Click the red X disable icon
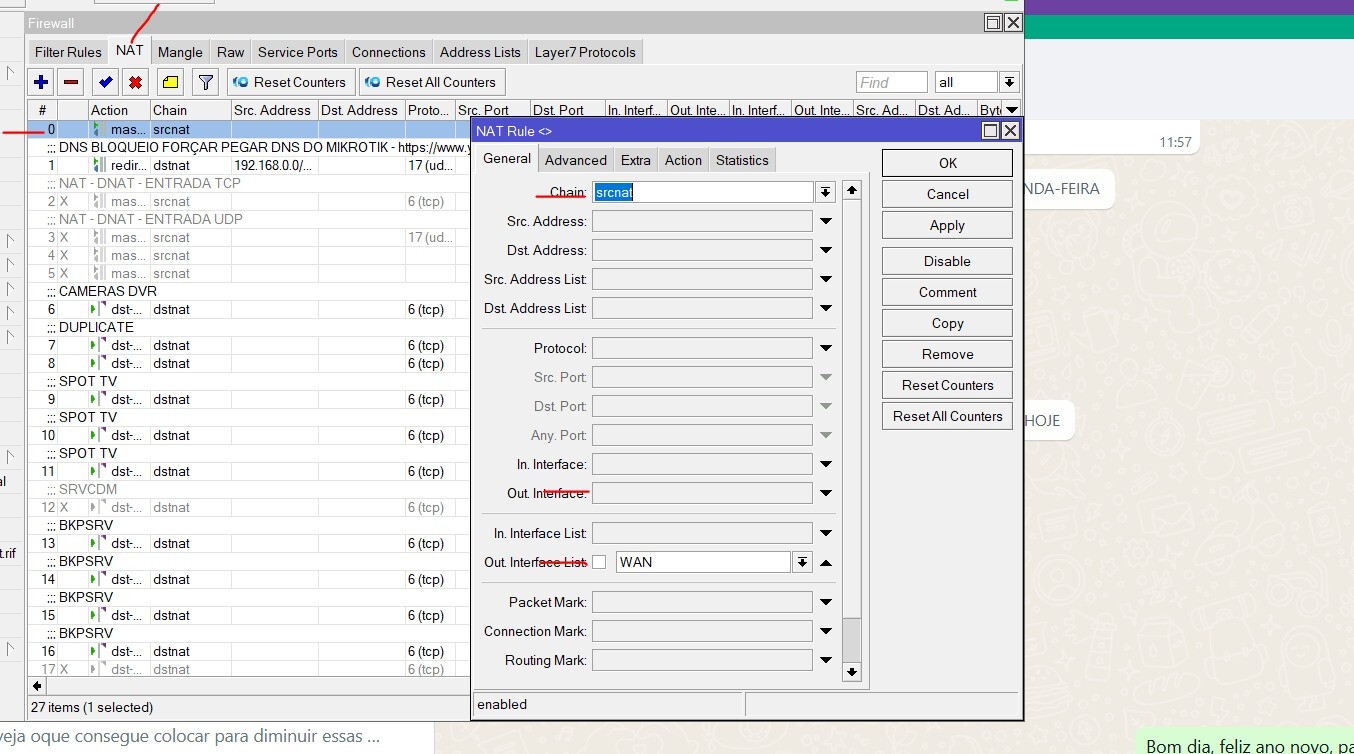Screen dimensions: 1354x754 point(135,82)
